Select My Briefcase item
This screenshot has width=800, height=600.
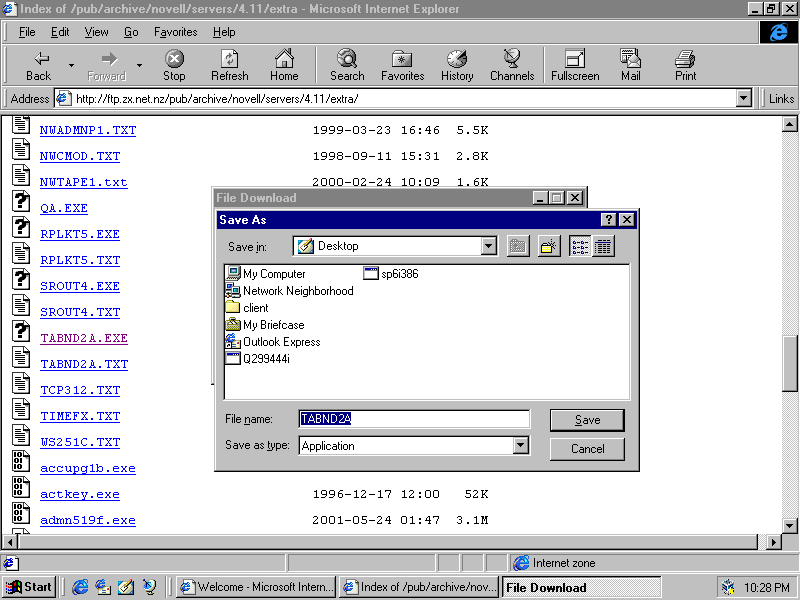click(265, 325)
